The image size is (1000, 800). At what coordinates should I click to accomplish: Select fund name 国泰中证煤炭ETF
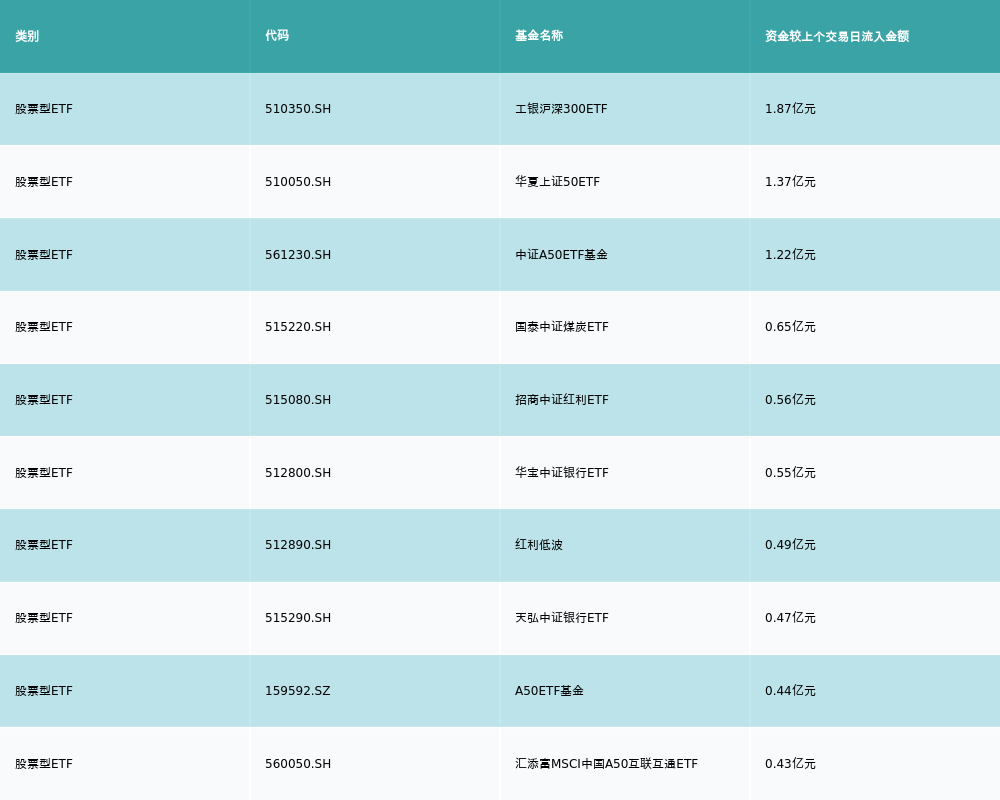562,327
